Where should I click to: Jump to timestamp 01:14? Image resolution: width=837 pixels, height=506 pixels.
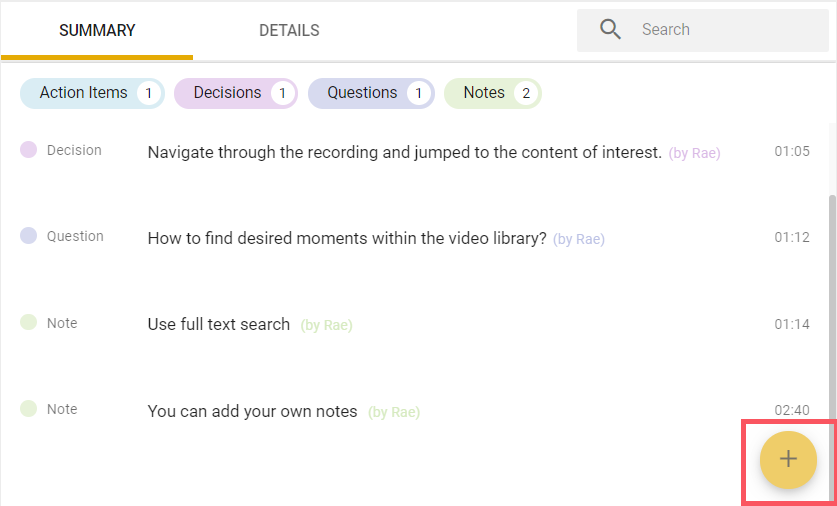(792, 325)
